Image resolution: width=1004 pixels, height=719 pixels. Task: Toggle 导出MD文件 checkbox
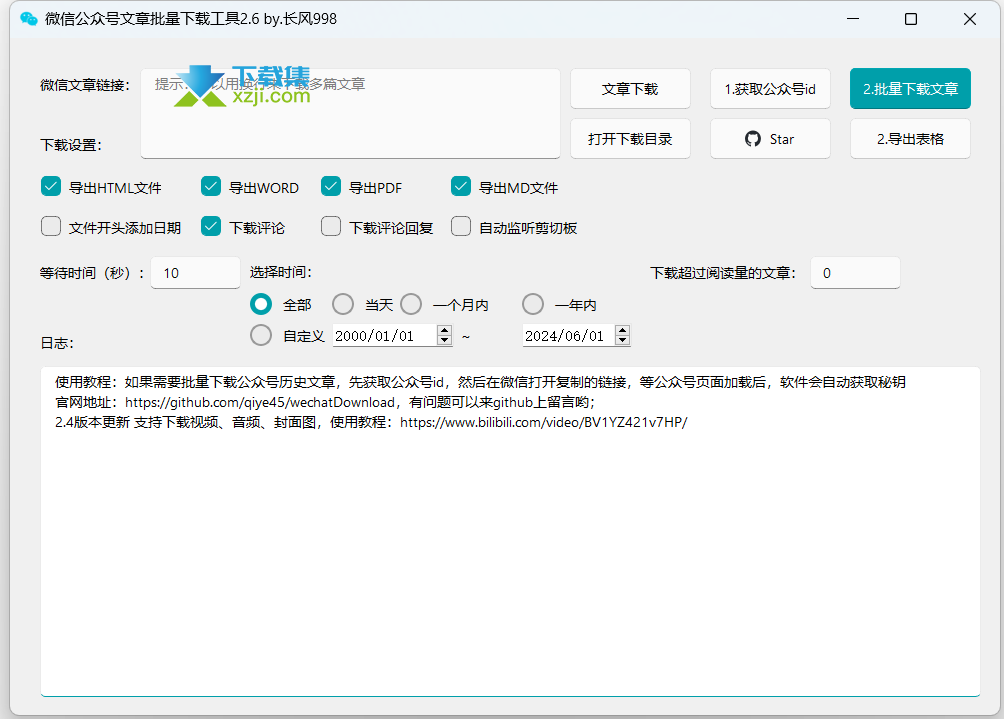(x=461, y=187)
